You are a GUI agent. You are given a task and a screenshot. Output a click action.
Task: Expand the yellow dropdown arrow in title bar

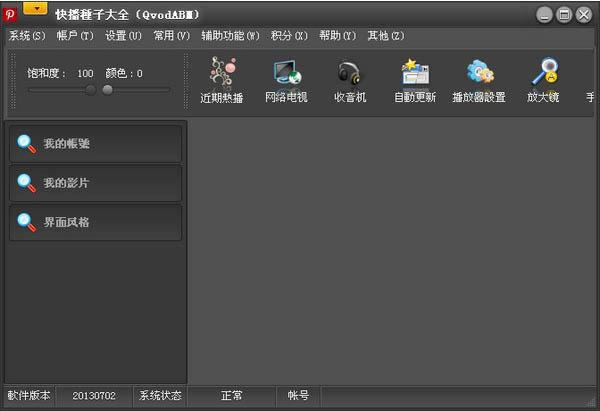pos(36,8)
